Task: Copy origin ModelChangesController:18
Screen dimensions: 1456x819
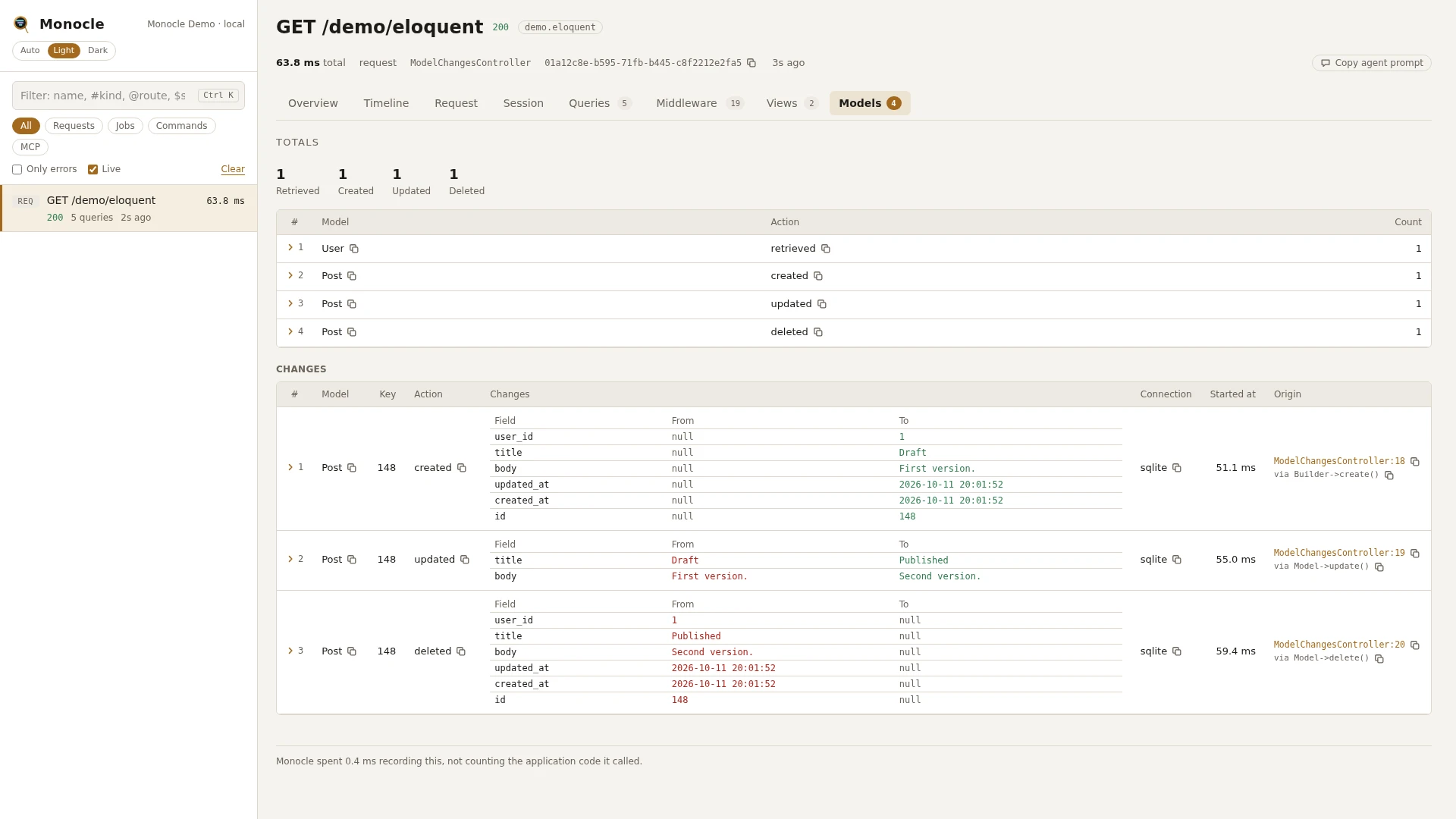Action: (1415, 462)
